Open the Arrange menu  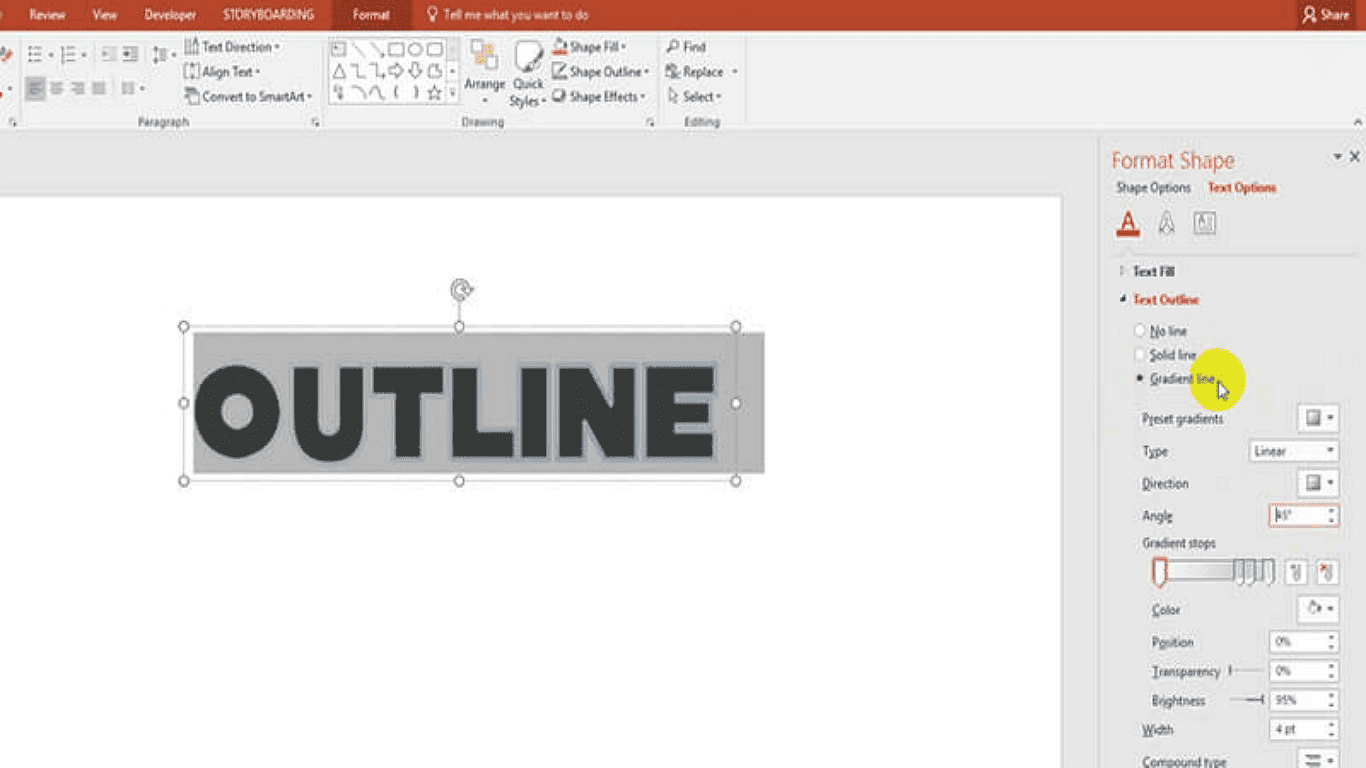(x=484, y=72)
